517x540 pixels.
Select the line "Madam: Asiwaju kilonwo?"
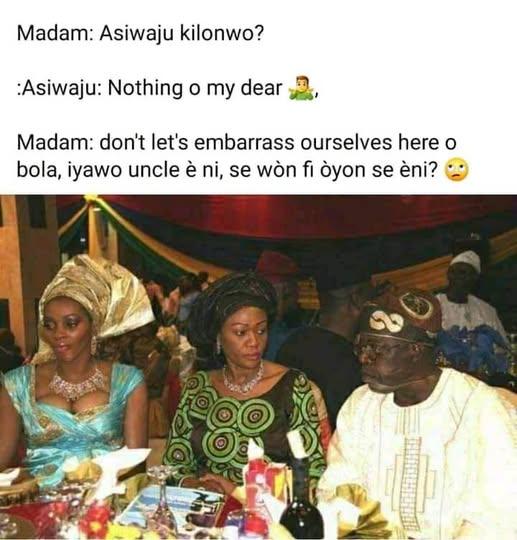[140, 33]
